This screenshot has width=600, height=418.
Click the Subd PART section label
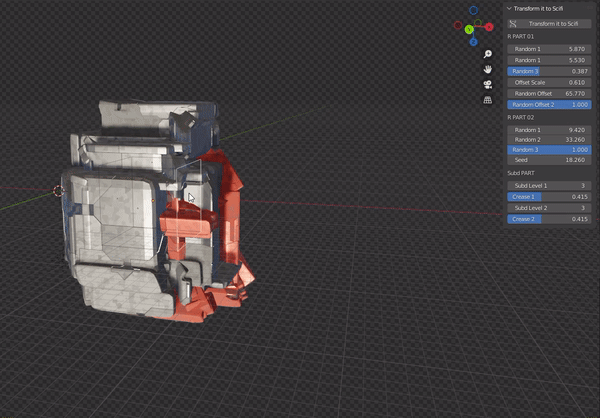click(x=521, y=173)
